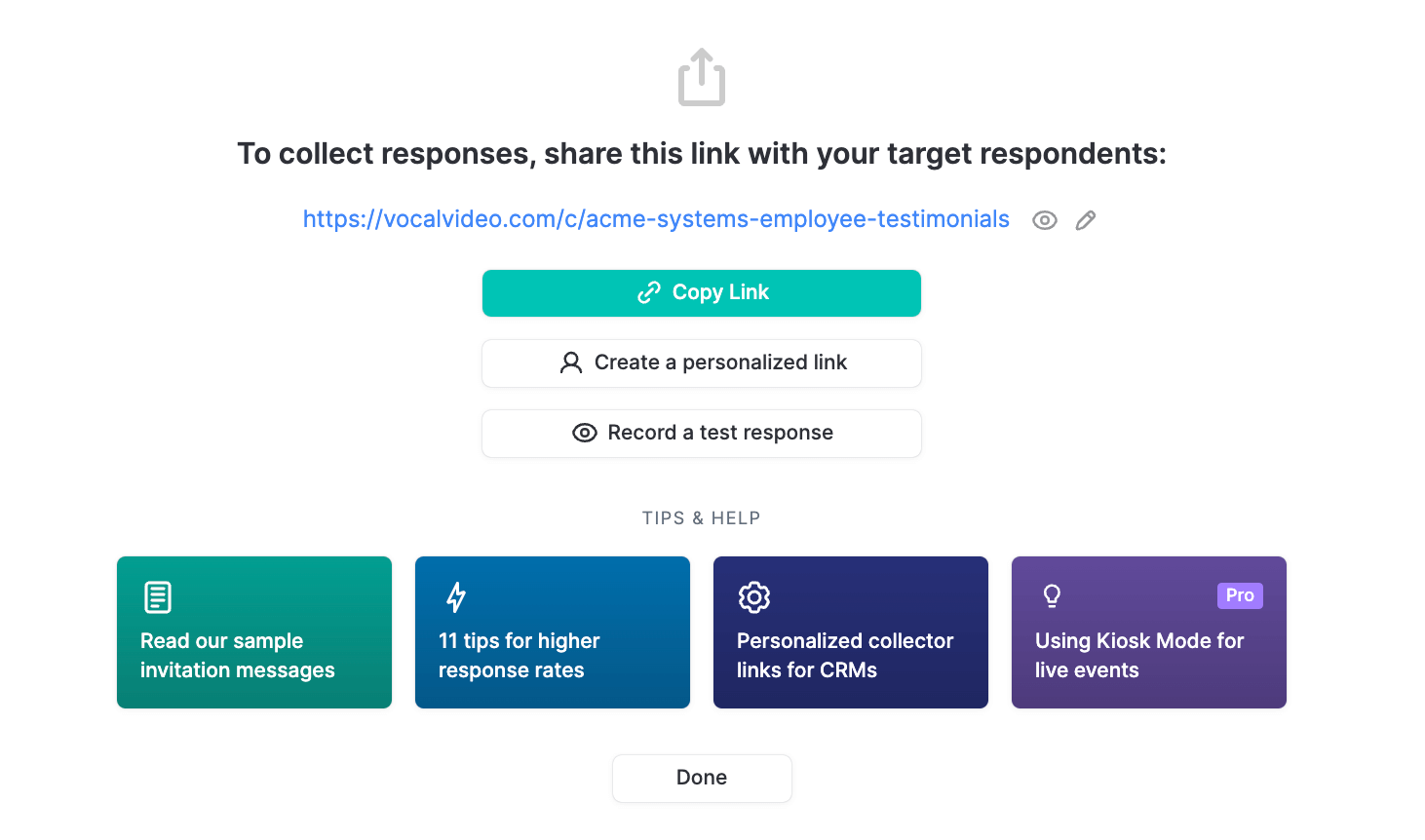Click the eye icon on Record a test response
1425x840 pixels.
(x=584, y=433)
